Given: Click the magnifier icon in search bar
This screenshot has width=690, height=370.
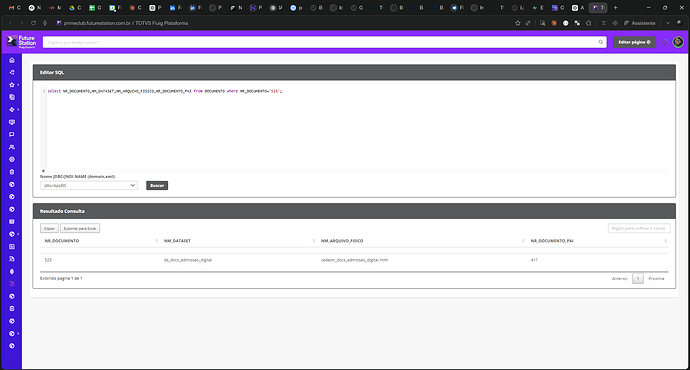Looking at the screenshot, I should click(x=601, y=42).
